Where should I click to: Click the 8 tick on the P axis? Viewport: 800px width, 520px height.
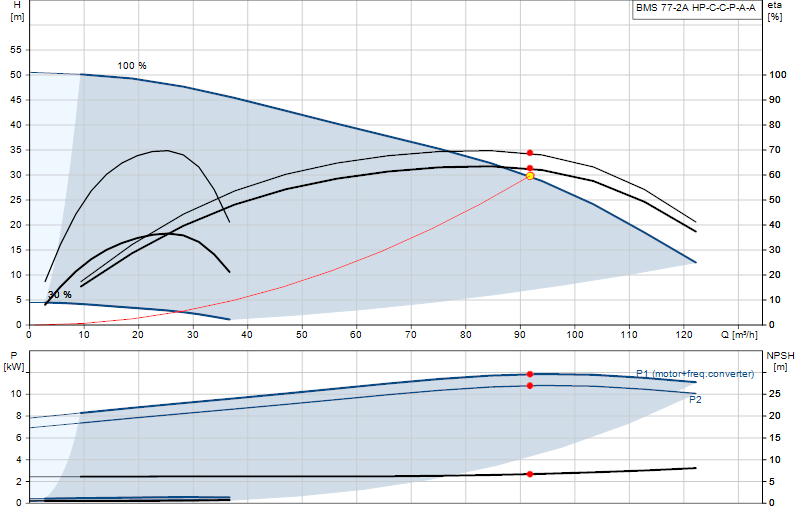pyautogui.click(x=18, y=416)
